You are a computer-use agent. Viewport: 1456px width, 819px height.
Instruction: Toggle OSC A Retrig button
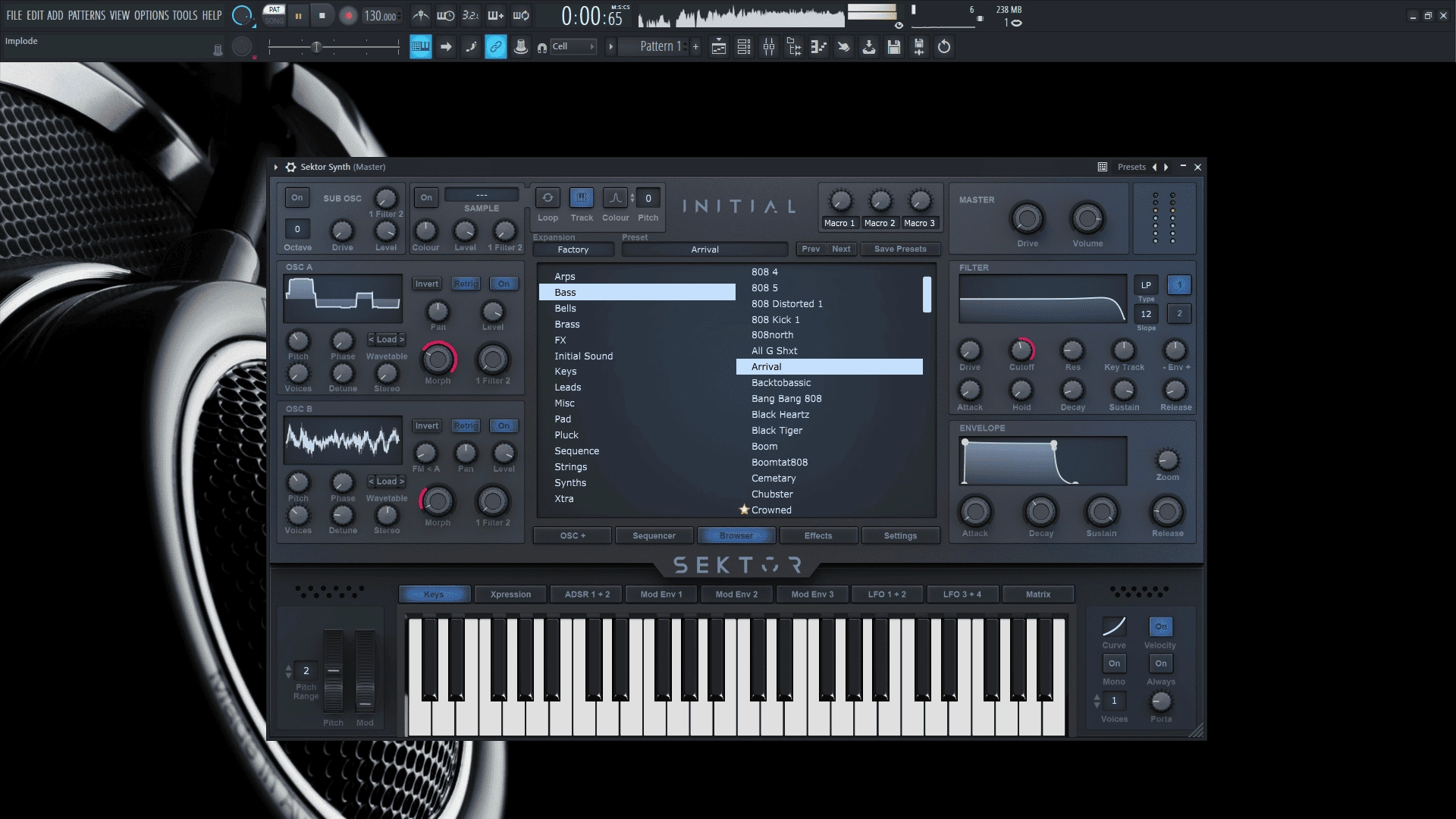tap(466, 284)
